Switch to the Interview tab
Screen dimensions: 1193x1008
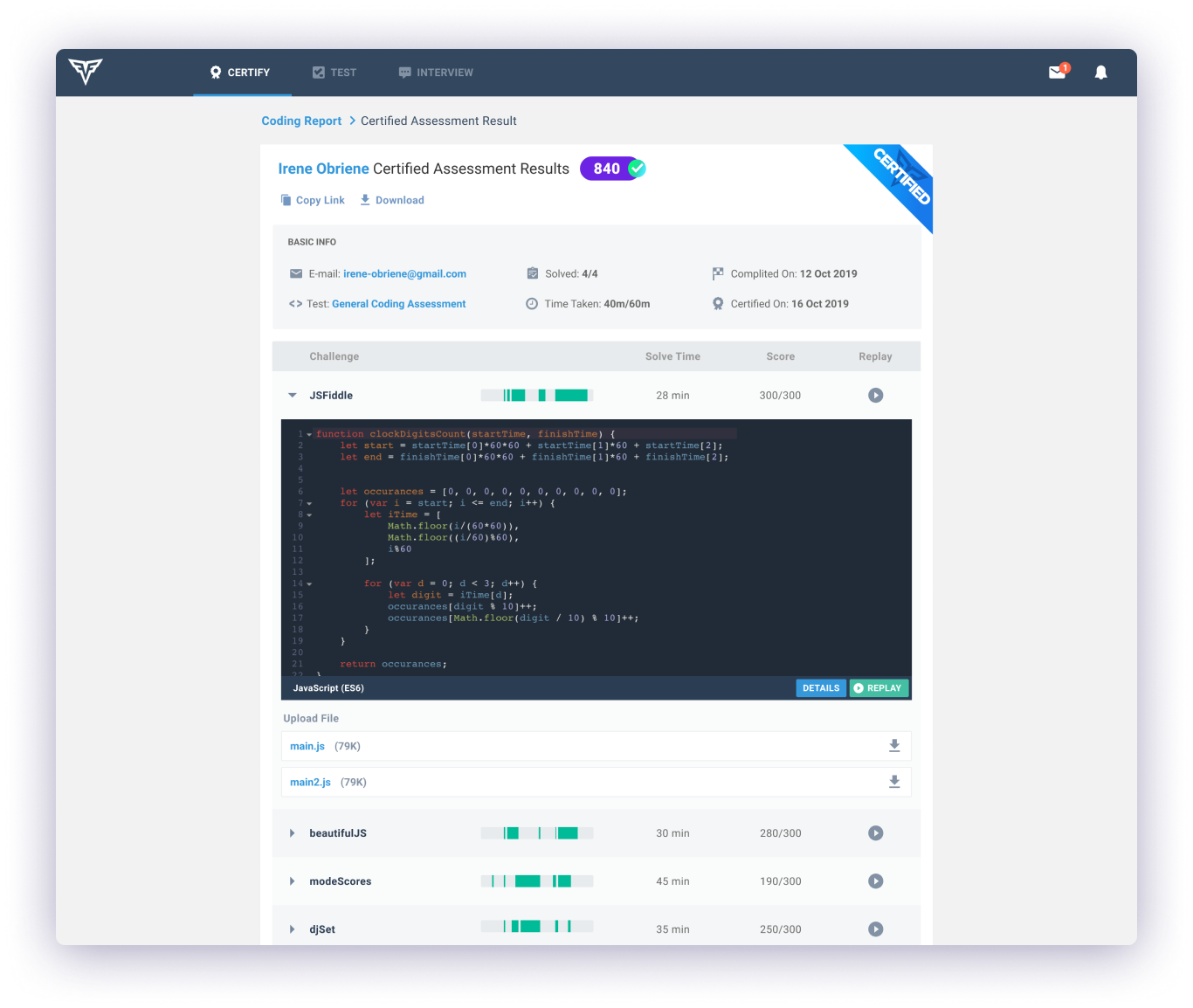pos(436,72)
